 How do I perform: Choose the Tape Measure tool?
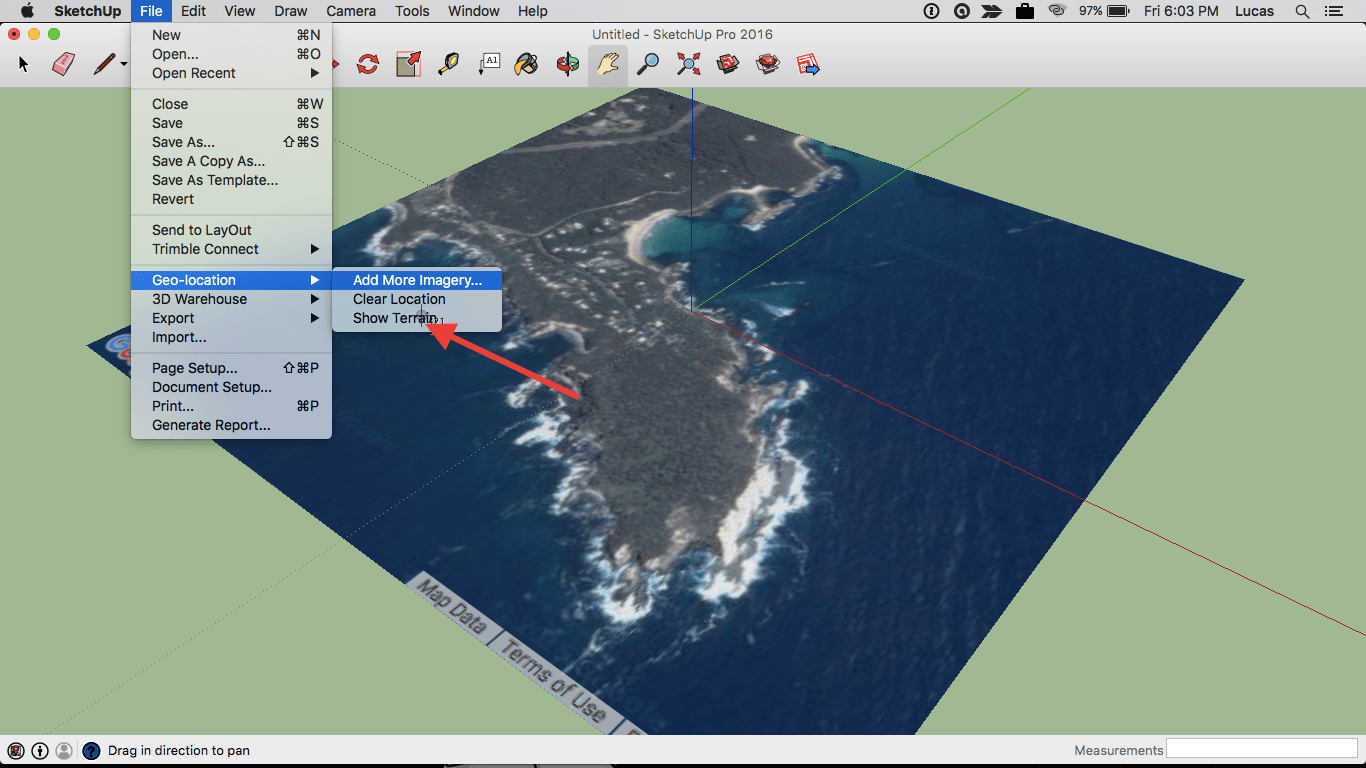449,65
